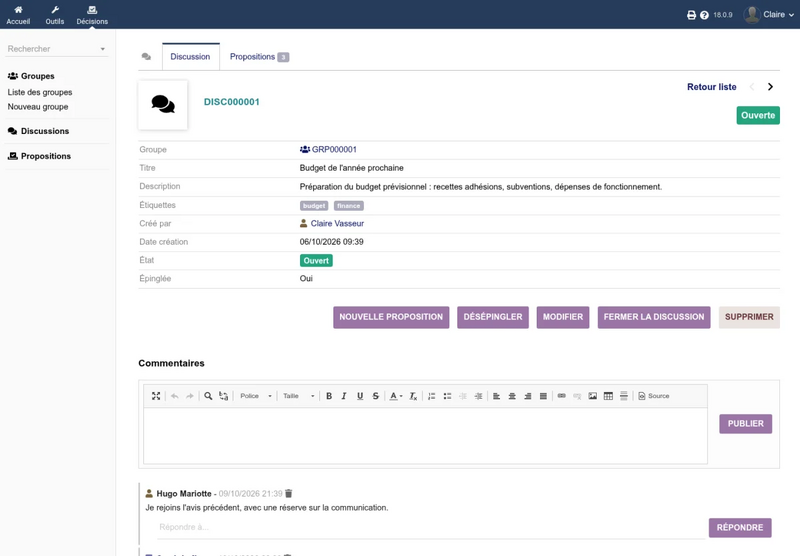The height and width of the screenshot is (556, 800).
Task: Open the Claire user menu
Action: click(x=769, y=14)
